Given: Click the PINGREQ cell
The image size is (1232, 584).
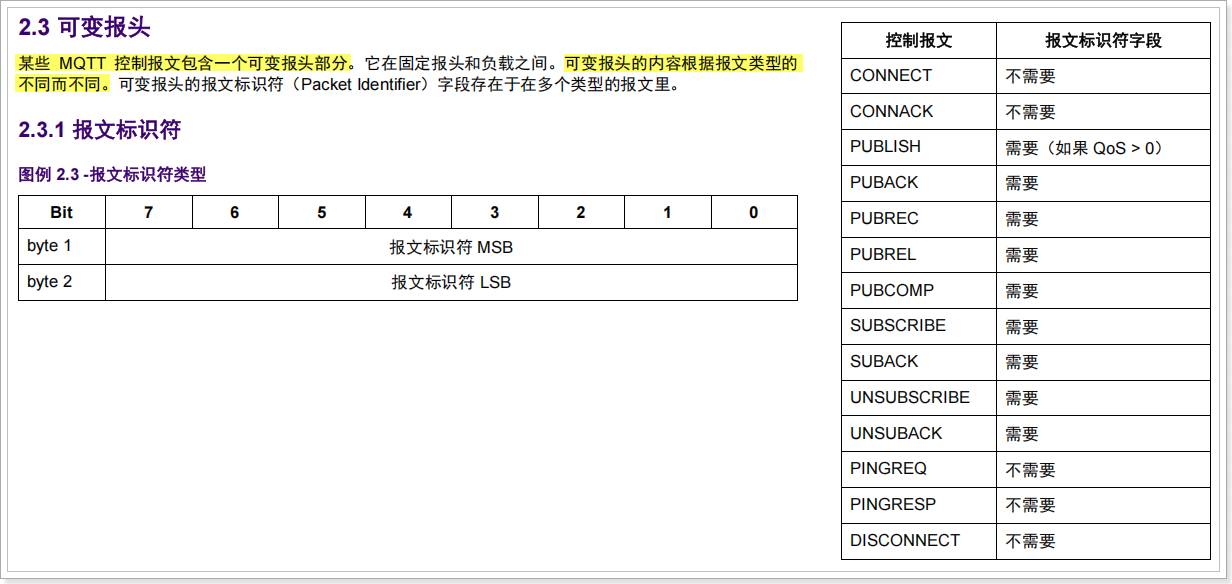Looking at the screenshot, I should point(919,469).
